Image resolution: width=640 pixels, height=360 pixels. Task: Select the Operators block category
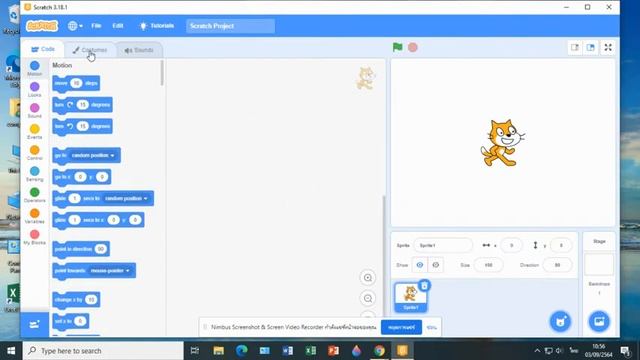35,195
